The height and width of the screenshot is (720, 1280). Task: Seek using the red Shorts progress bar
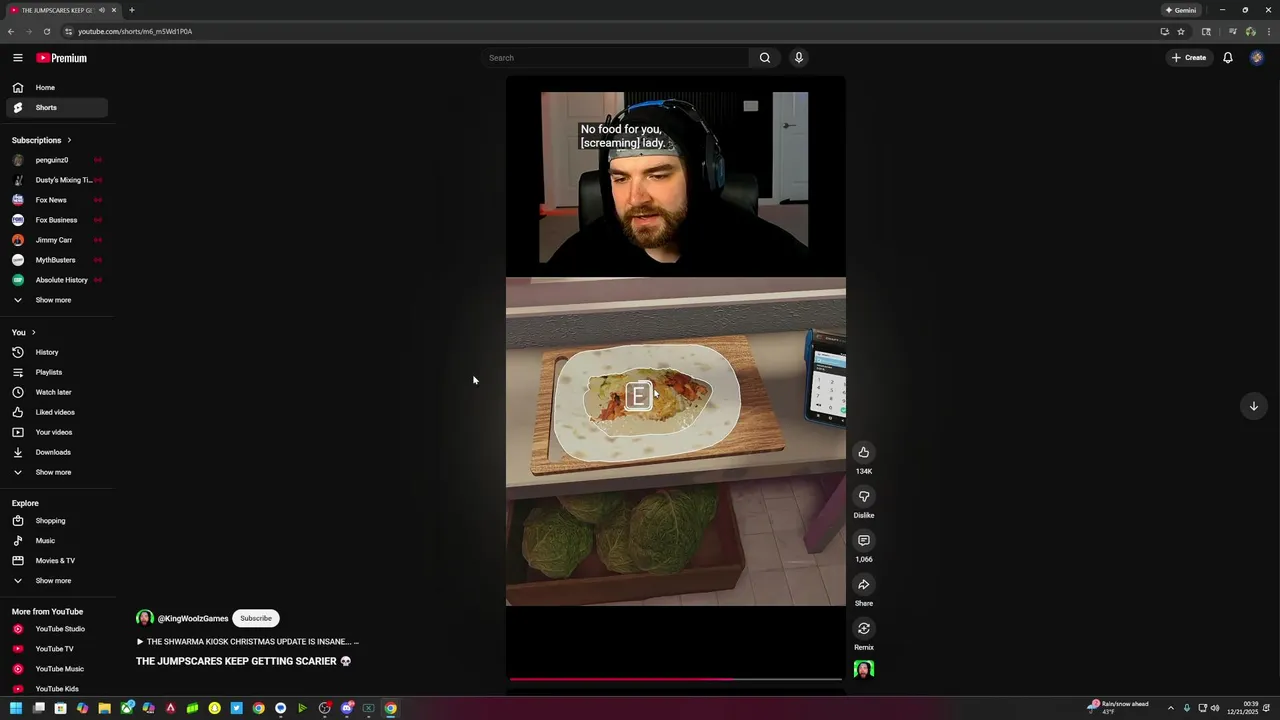click(x=676, y=679)
